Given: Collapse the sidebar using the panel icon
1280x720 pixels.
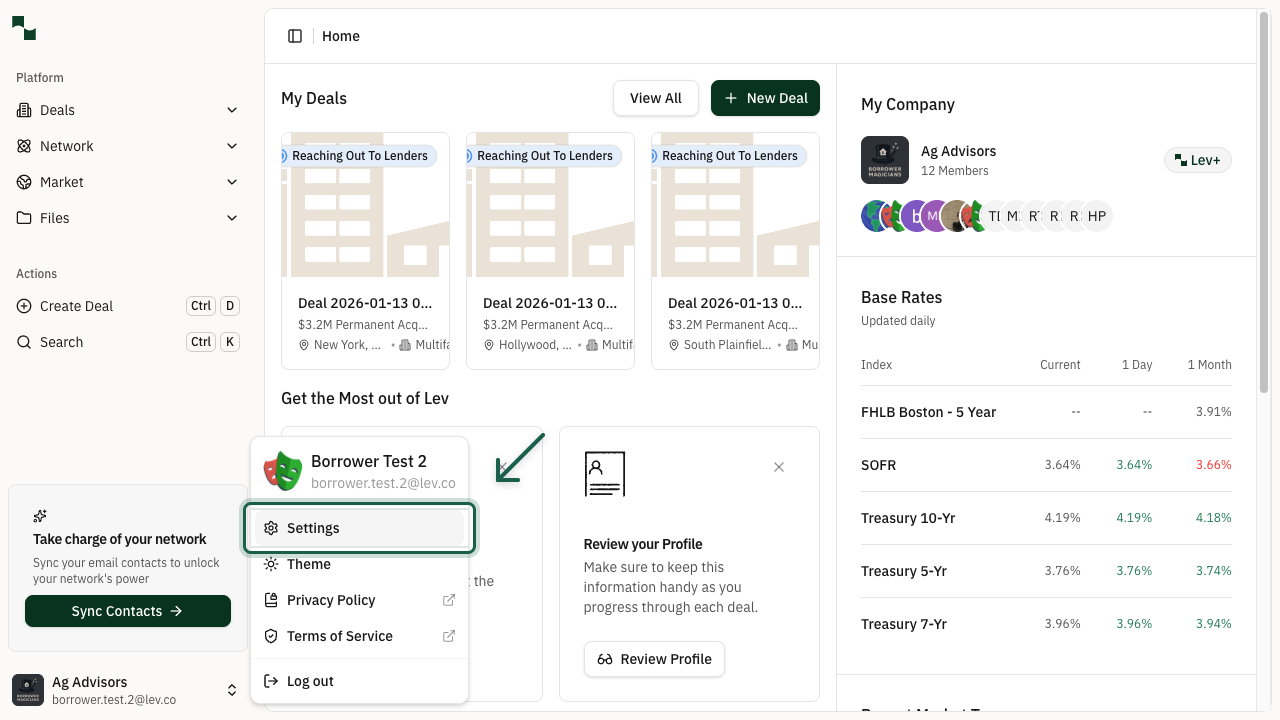Looking at the screenshot, I should click(x=295, y=35).
